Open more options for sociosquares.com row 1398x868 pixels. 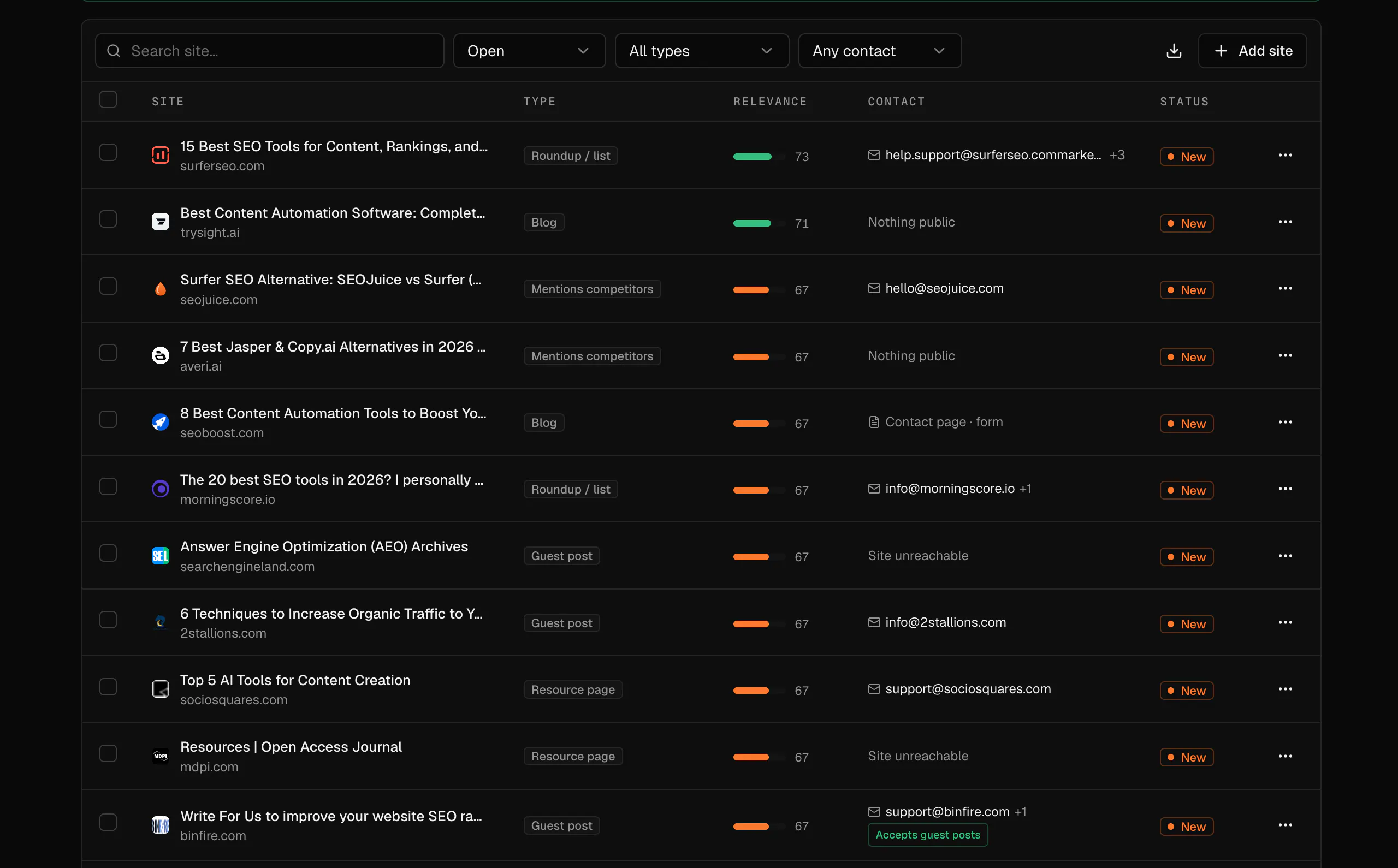[1285, 689]
